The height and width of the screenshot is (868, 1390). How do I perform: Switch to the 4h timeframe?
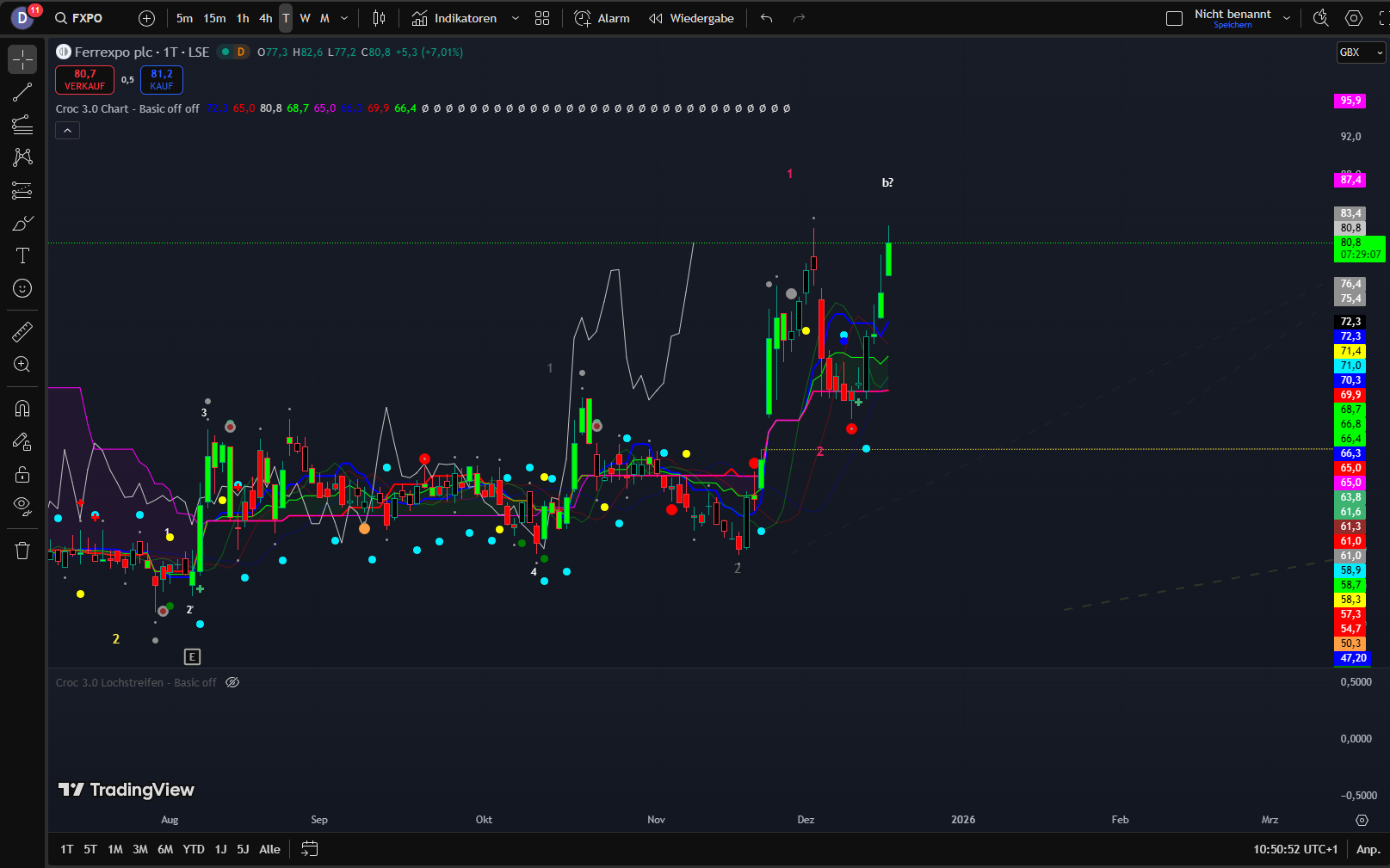tap(266, 18)
